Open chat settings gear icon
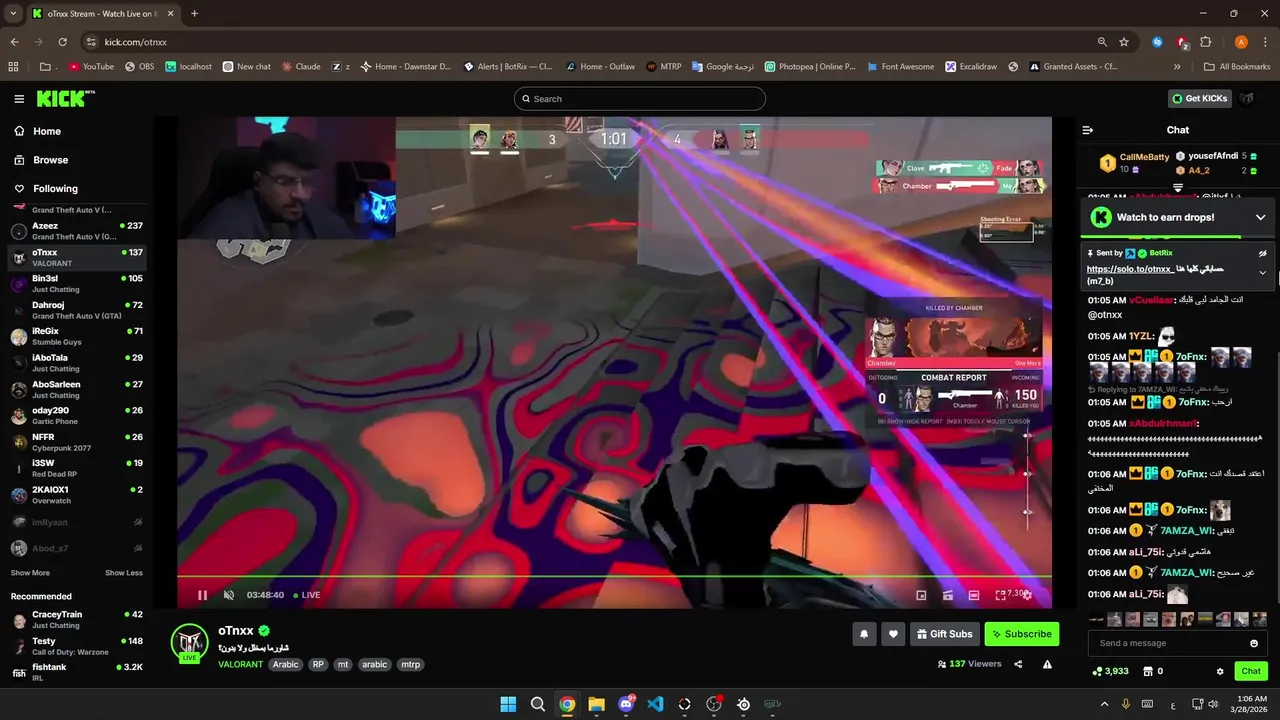 coord(1220,671)
